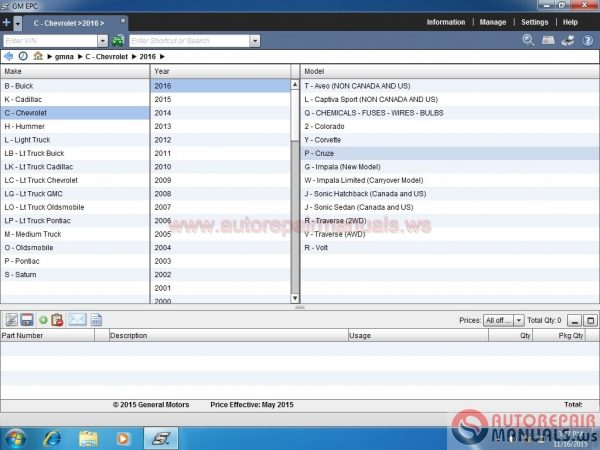
Task: Click the clipboard delete icon
Action: pos(57,320)
